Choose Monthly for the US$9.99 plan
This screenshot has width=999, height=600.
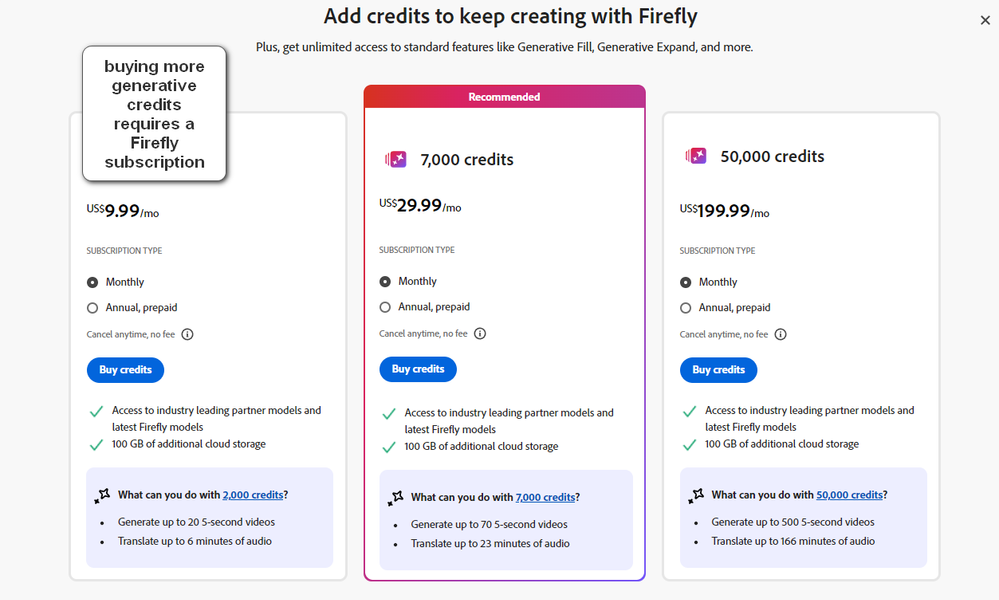tap(93, 282)
